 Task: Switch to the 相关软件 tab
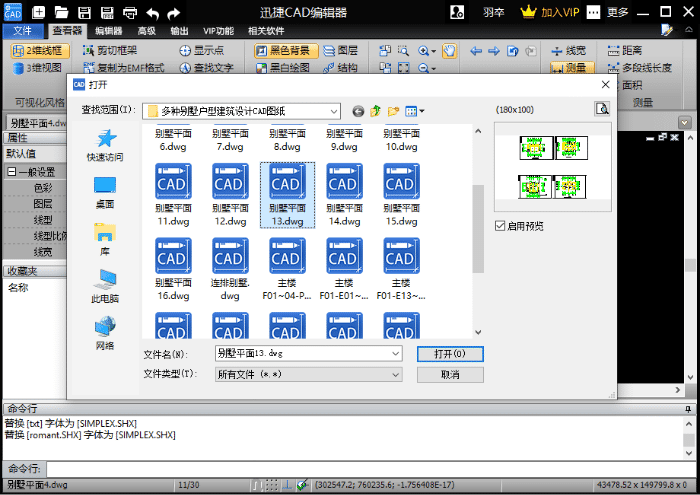pos(266,31)
